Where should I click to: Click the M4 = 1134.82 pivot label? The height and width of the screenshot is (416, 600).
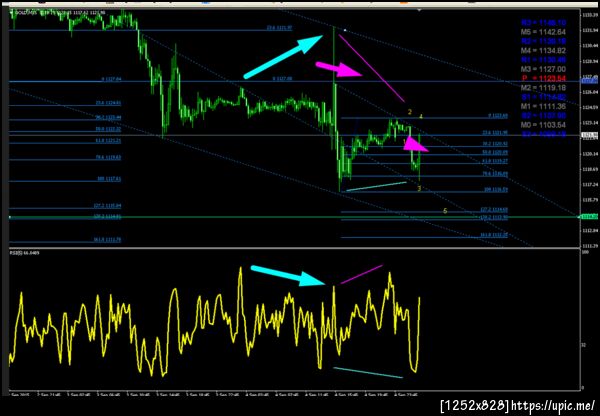pos(543,51)
